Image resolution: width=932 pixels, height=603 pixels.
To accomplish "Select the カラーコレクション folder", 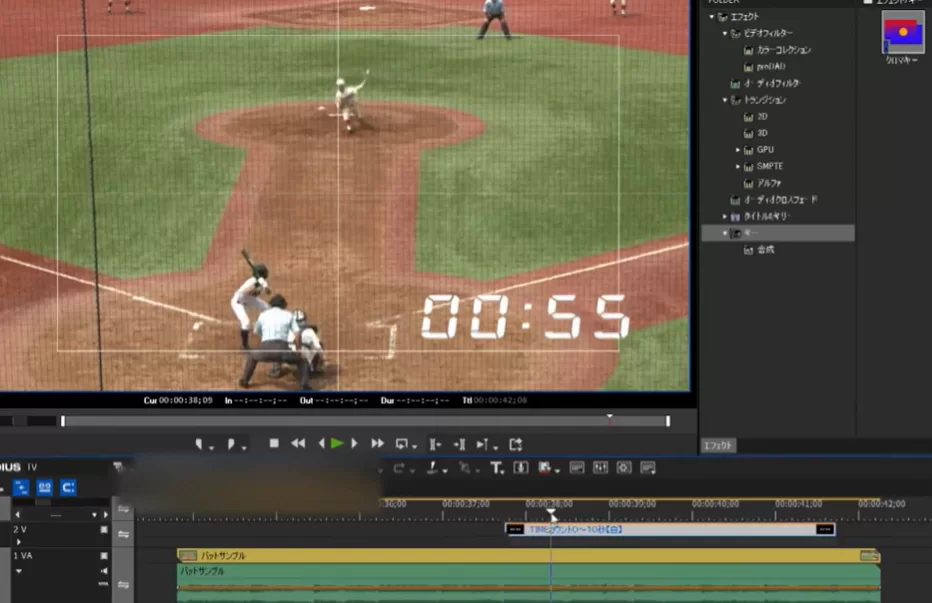I will 783,50.
